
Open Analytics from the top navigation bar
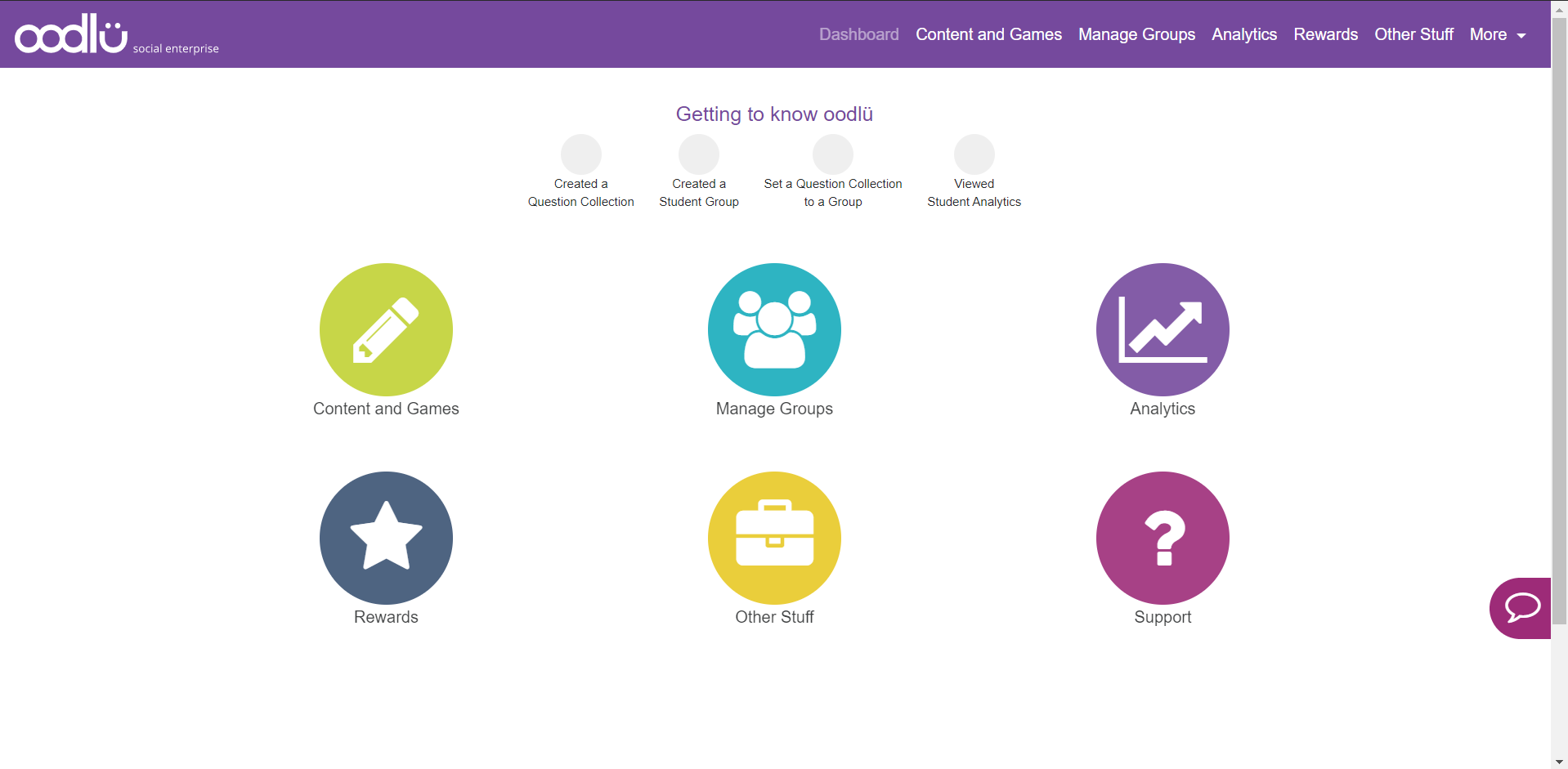click(1243, 34)
